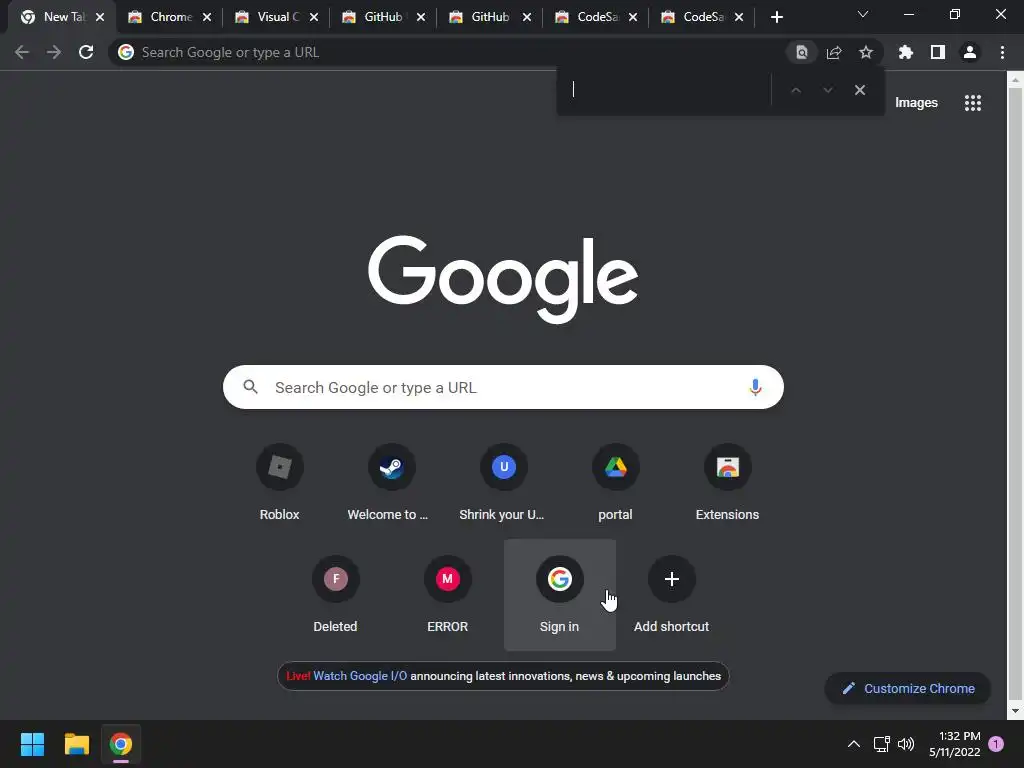Image resolution: width=1024 pixels, height=768 pixels.
Task: Jump to next find result
Action: tap(827, 90)
